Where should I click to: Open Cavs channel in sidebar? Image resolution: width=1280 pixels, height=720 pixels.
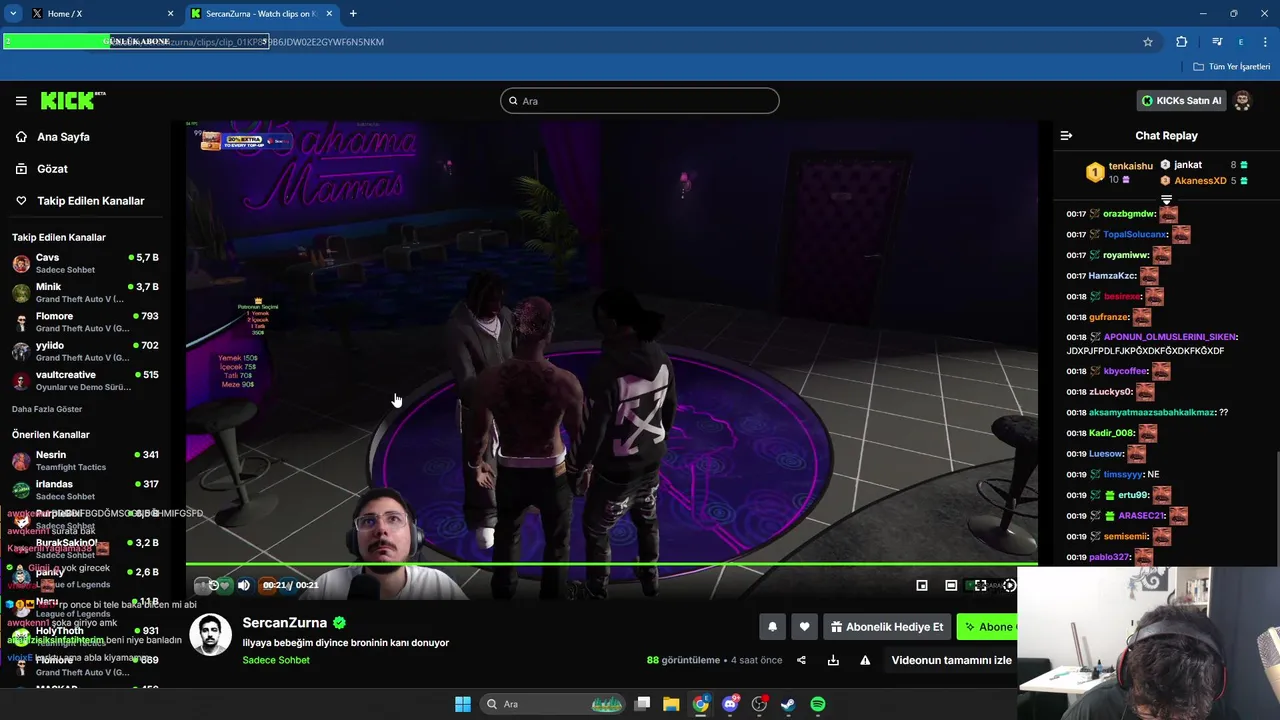coord(85,264)
